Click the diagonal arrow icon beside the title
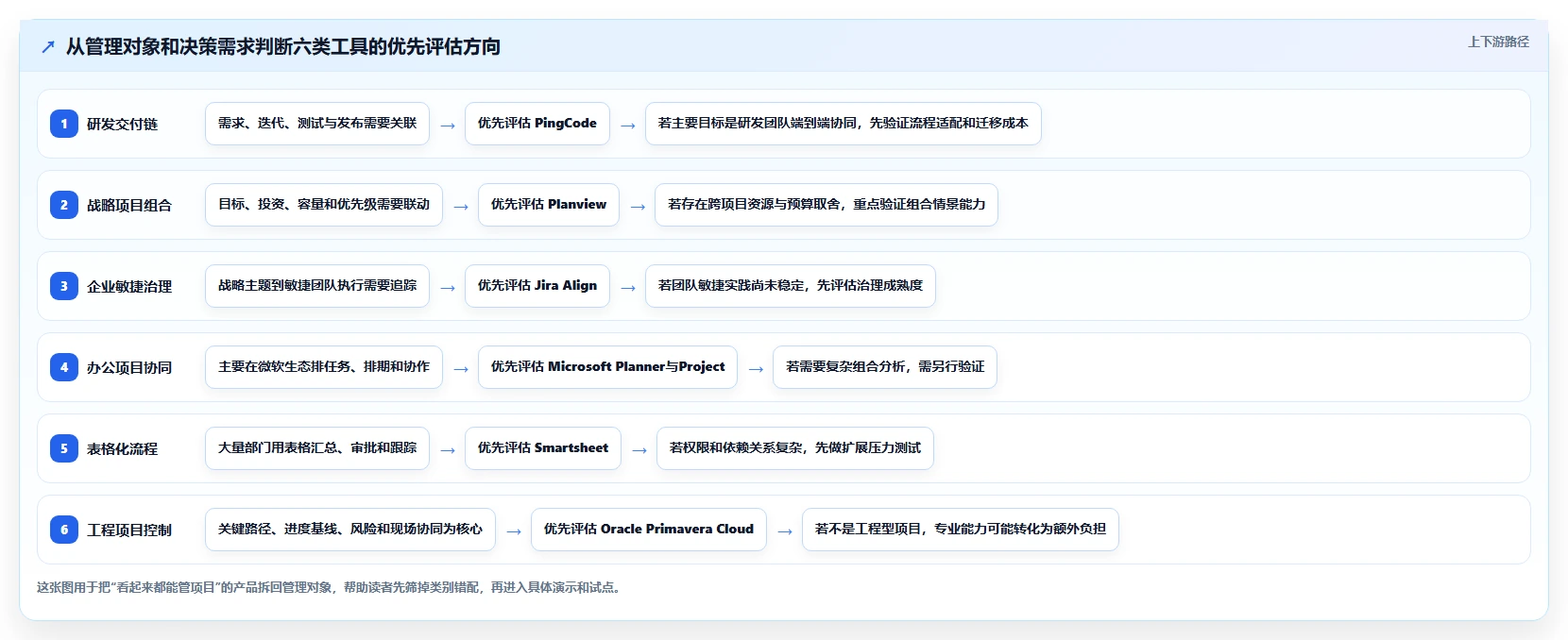 tap(48, 46)
